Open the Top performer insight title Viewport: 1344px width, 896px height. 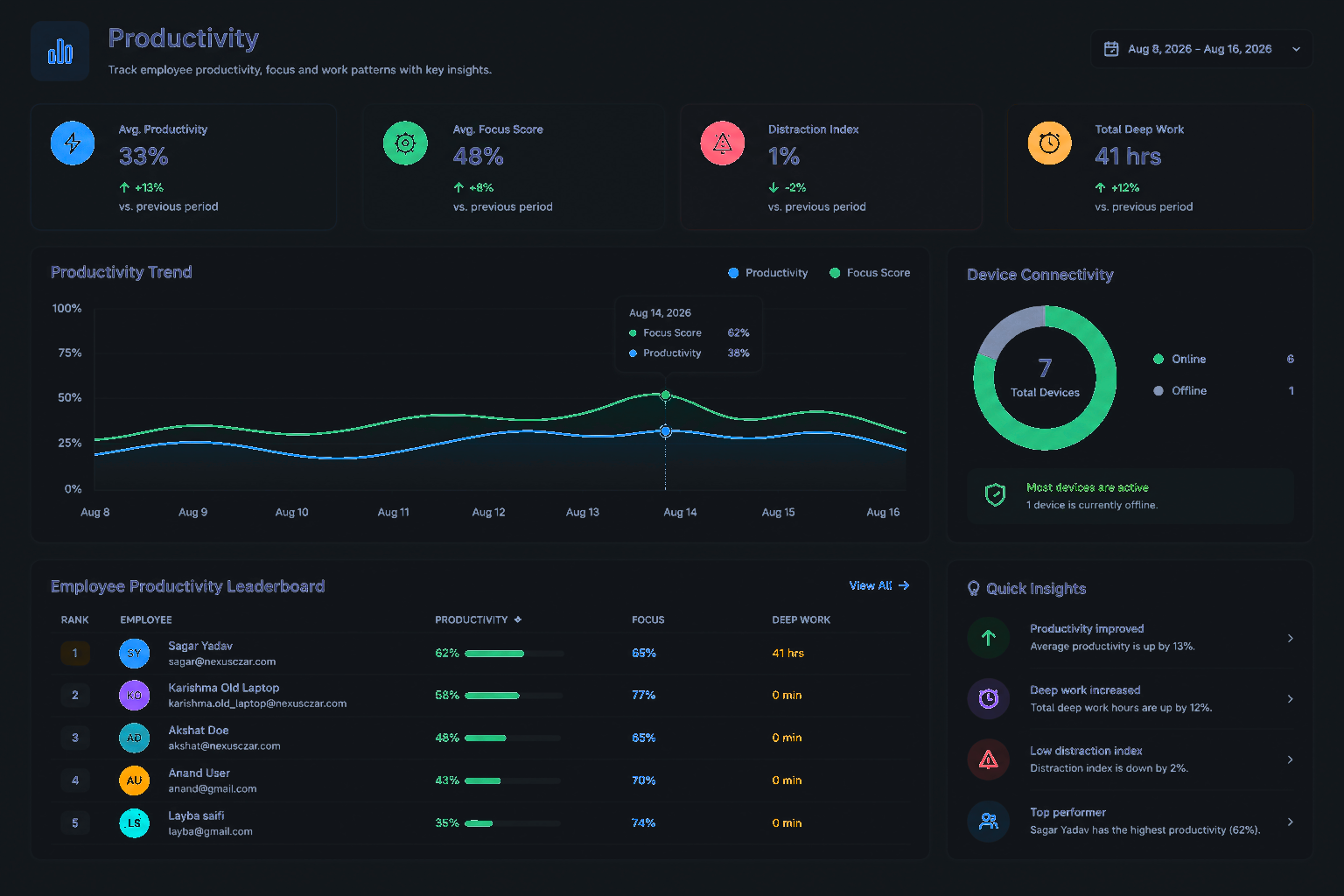coord(1067,812)
